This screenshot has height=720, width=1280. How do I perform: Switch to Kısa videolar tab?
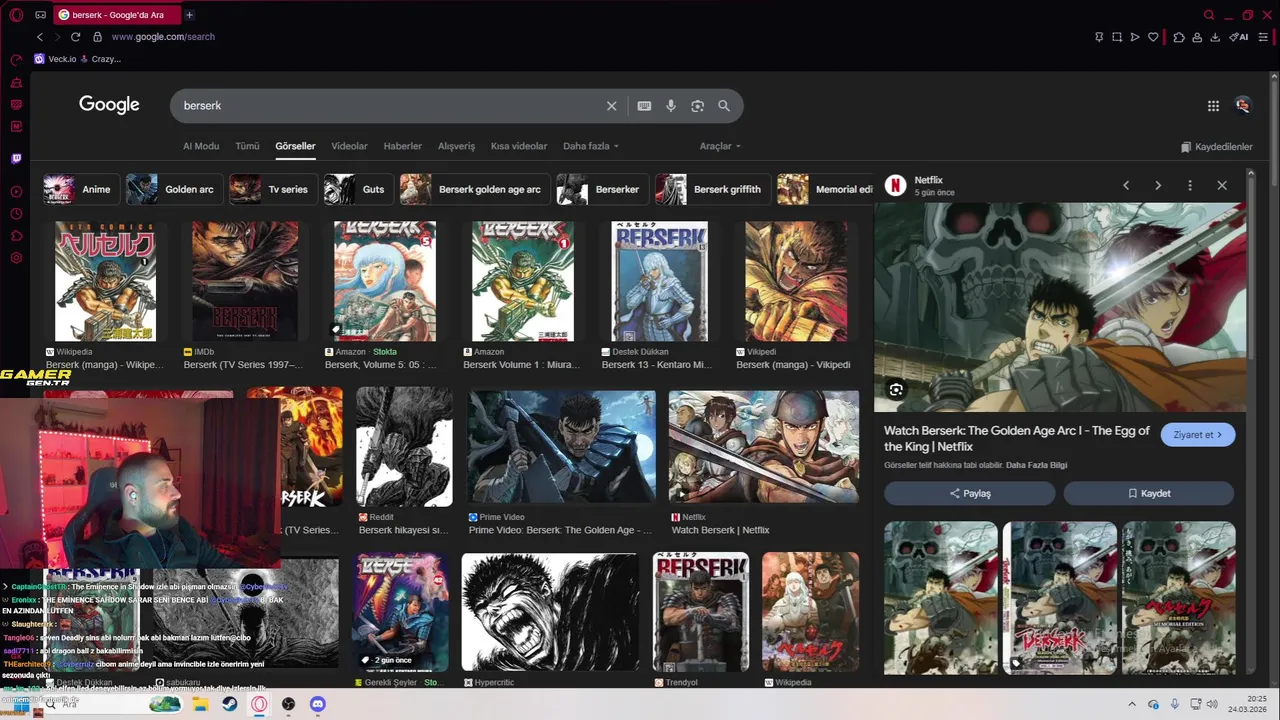[x=519, y=146]
